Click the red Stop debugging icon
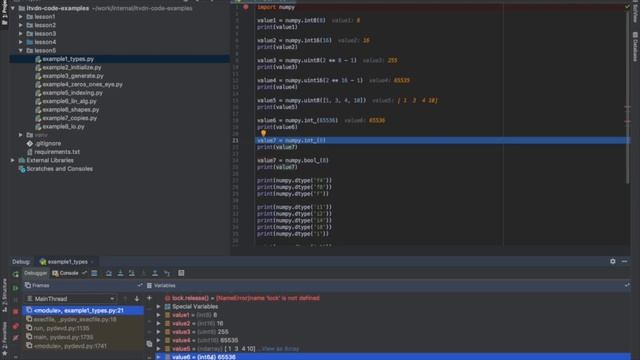 point(16,312)
